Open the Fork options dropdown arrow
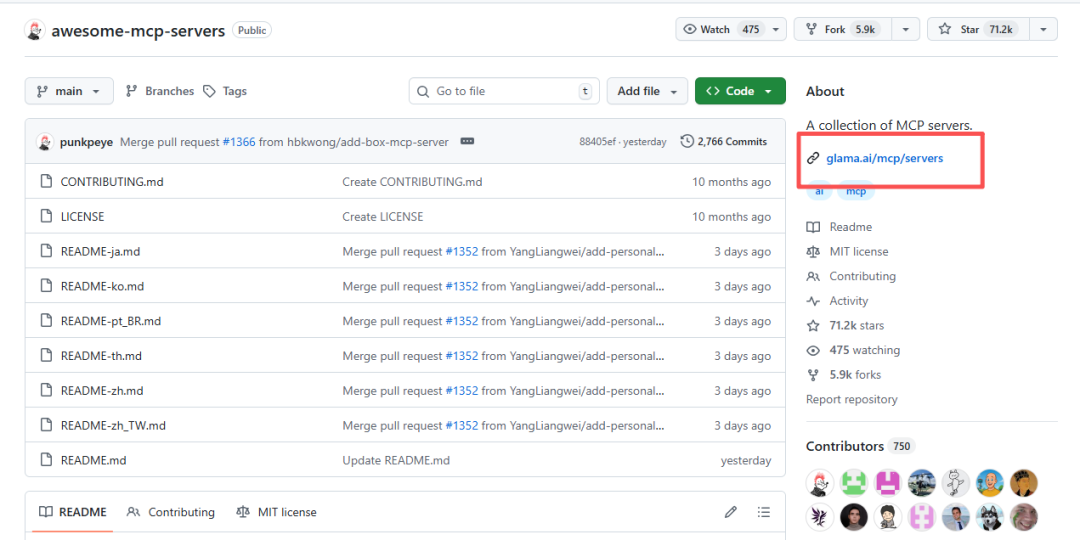This screenshot has height=540, width=1080. 905,30
